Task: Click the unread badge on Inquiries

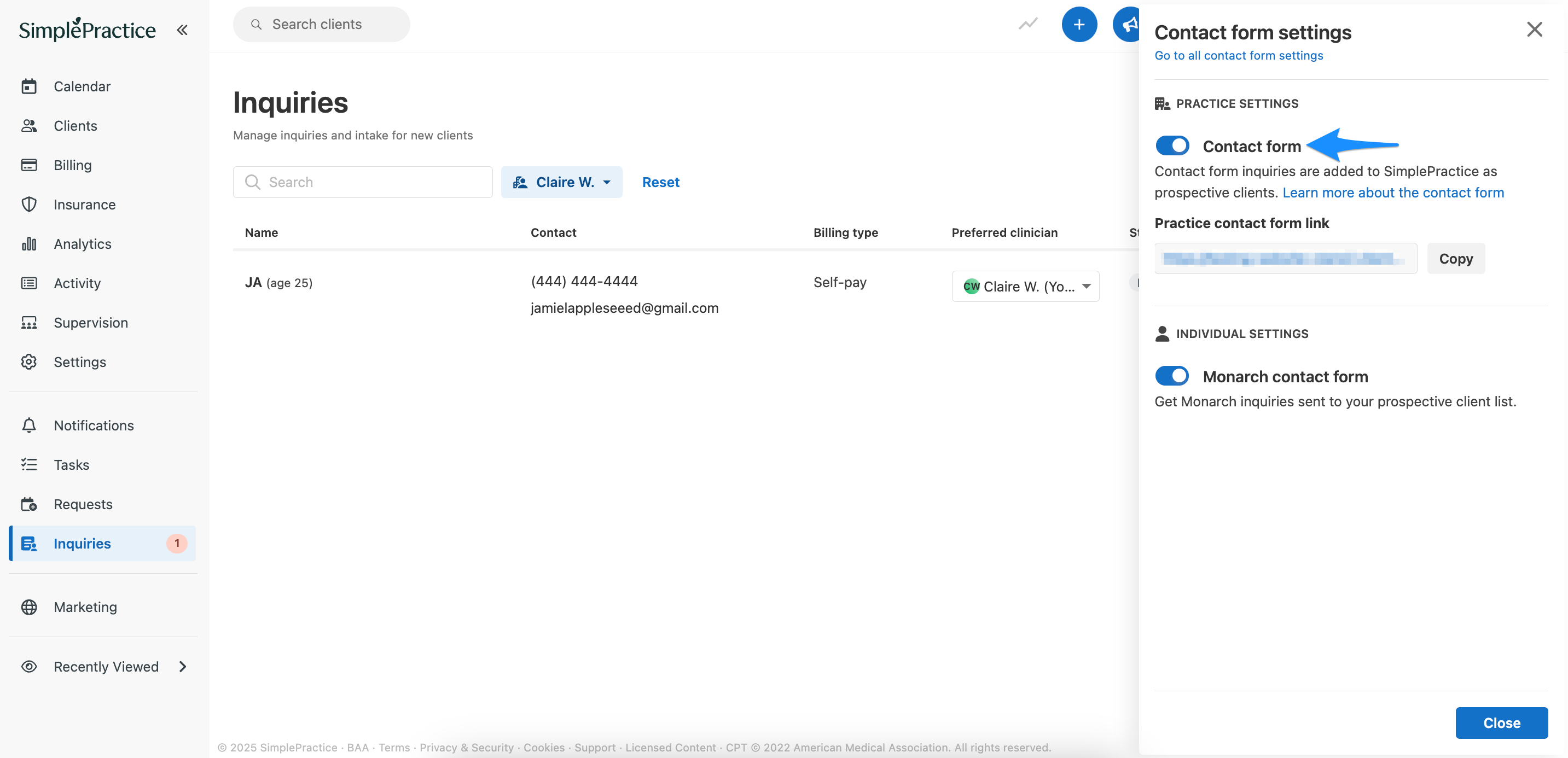Action: [177, 543]
